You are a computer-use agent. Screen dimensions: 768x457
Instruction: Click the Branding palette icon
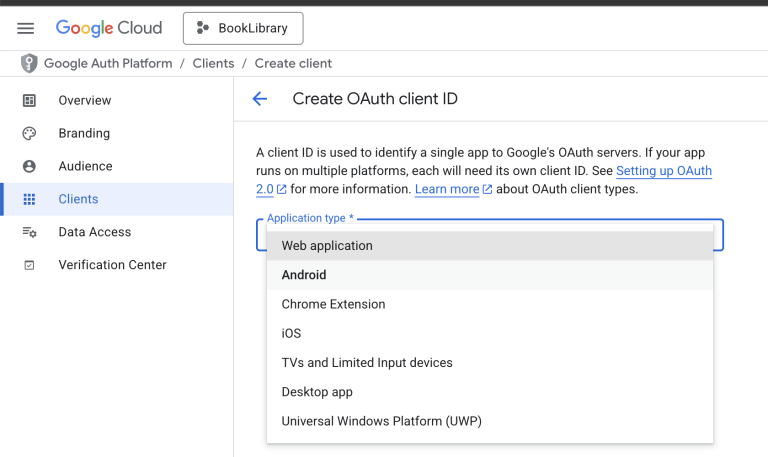[29, 133]
